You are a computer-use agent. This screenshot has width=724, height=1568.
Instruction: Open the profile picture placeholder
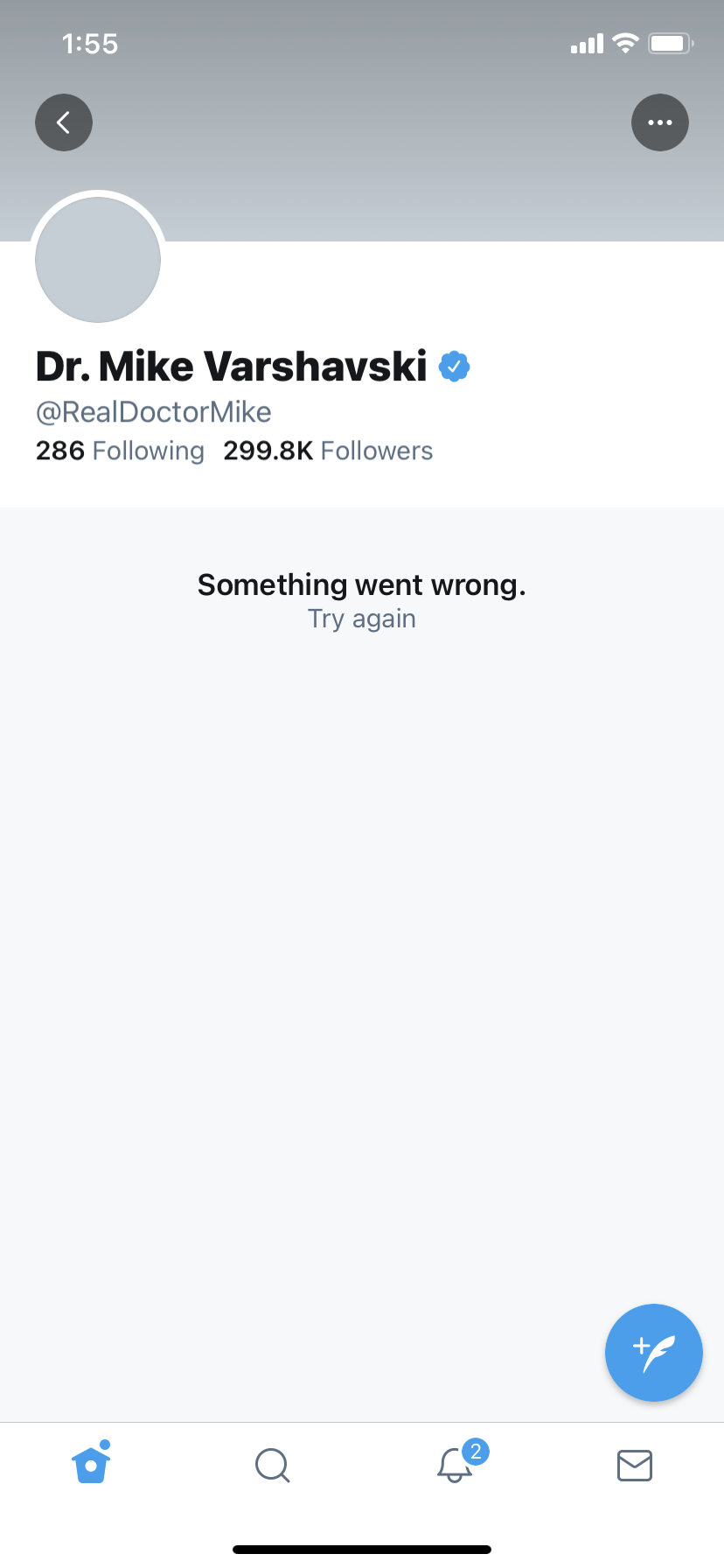[98, 259]
